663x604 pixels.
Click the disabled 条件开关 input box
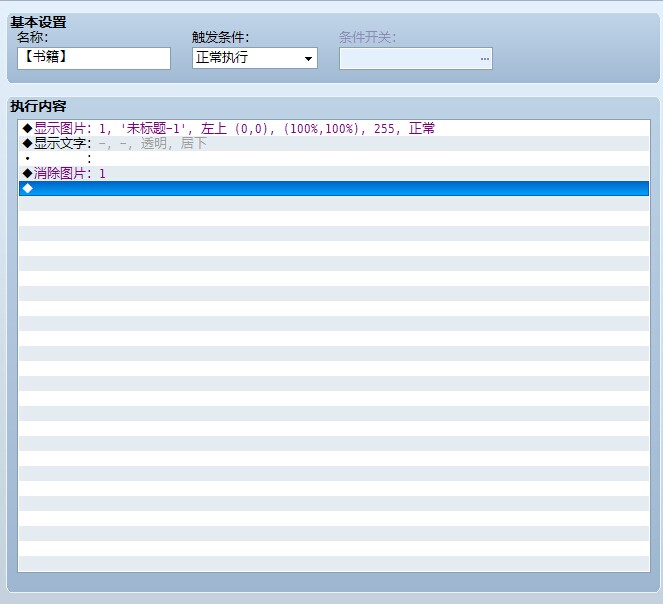point(416,59)
